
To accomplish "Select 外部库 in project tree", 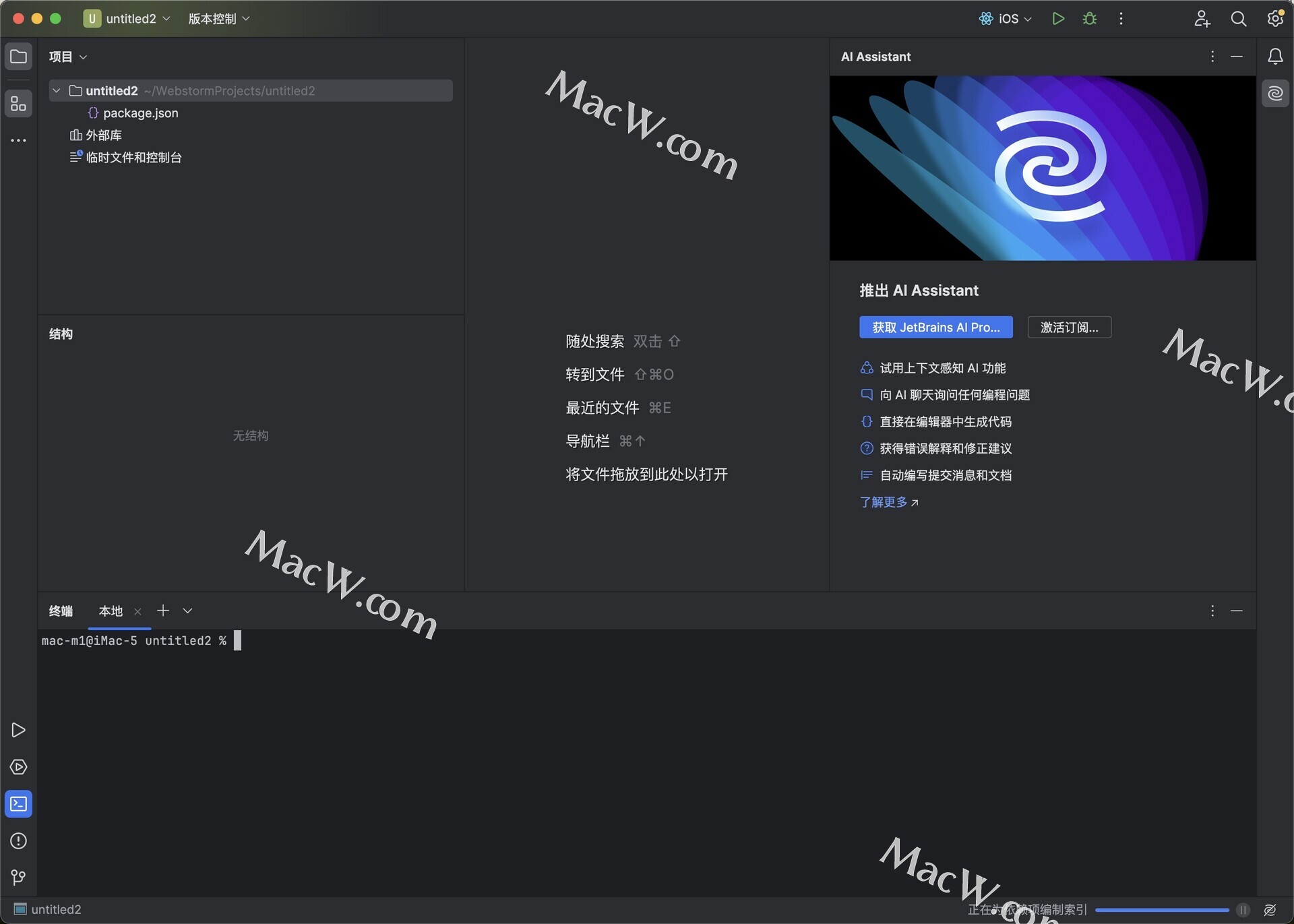I will (x=96, y=135).
